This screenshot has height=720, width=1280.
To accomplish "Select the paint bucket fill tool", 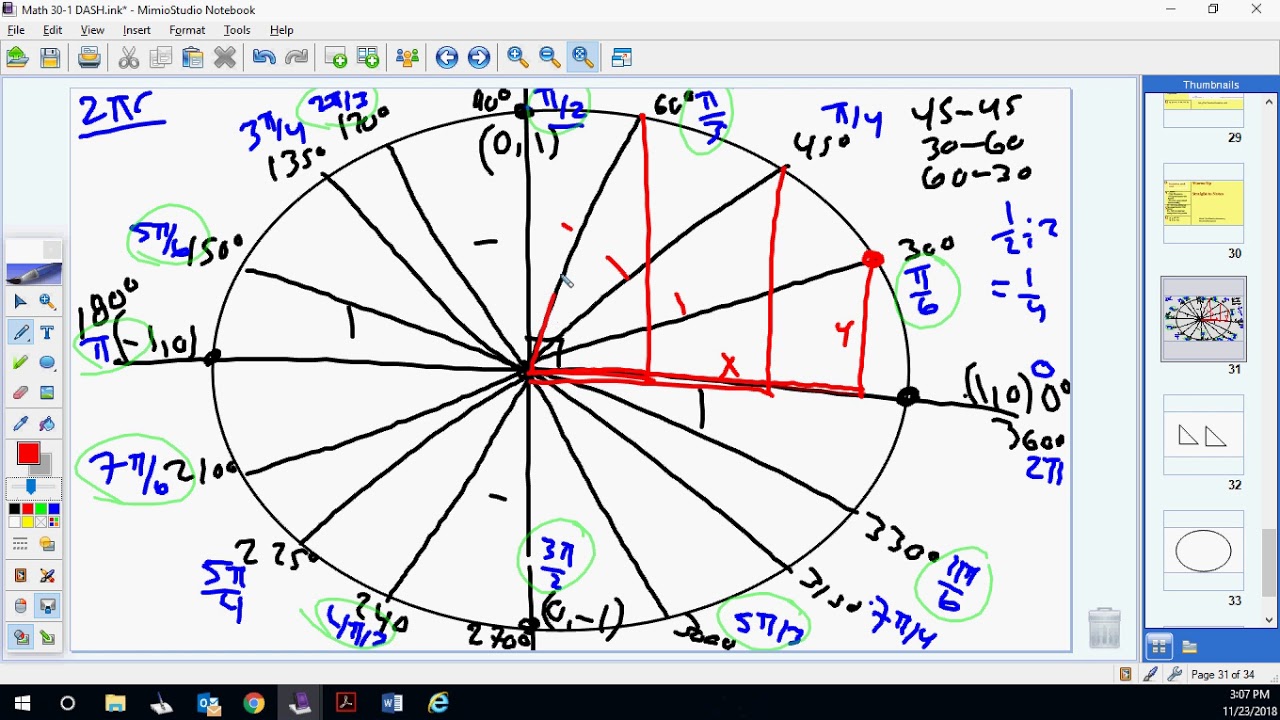I will [47, 423].
